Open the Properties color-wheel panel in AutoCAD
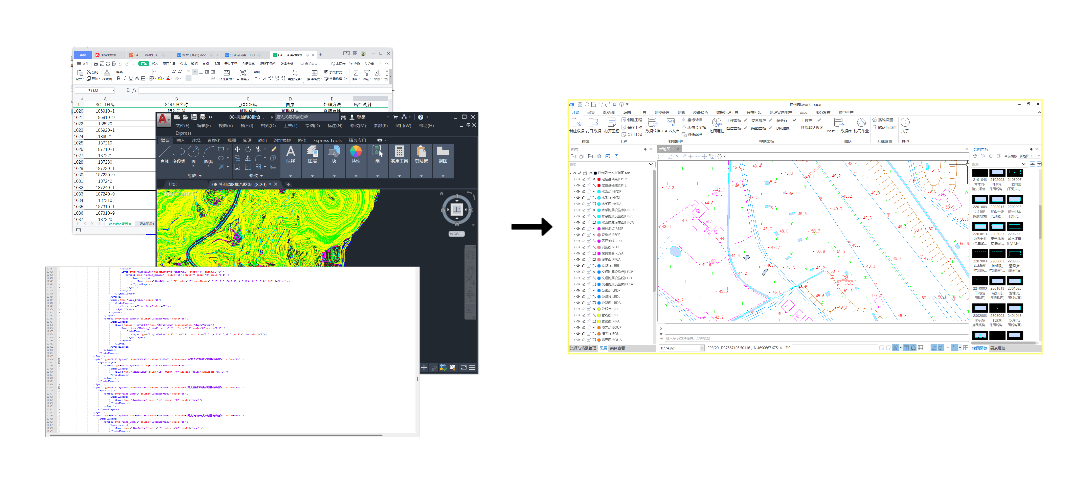Screen dimensions: 1081x481 356,154
